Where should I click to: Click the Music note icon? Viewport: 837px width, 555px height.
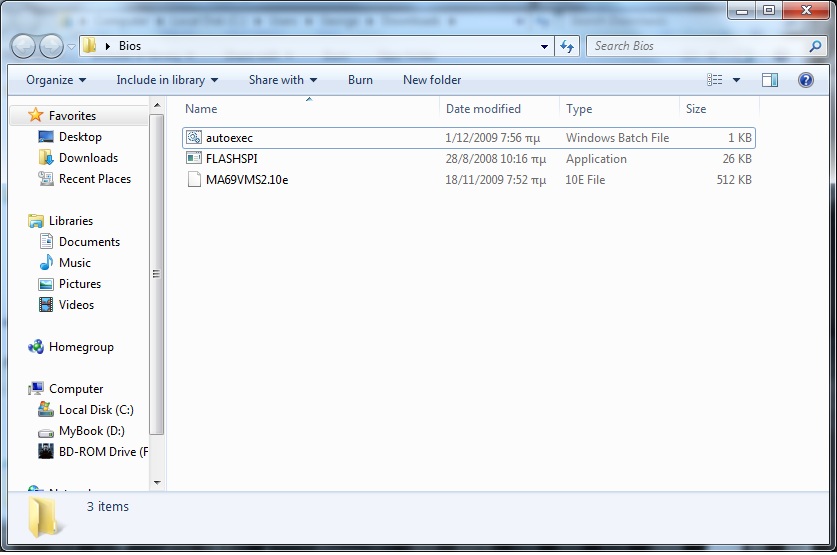pos(46,262)
